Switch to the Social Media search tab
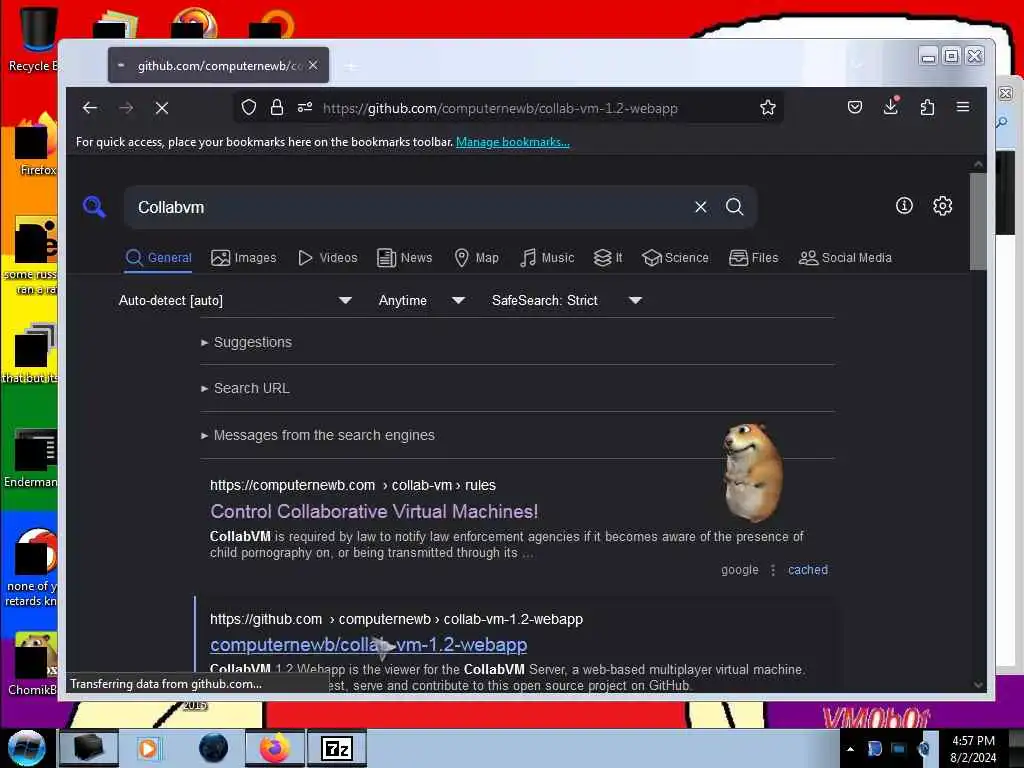This screenshot has height=768, width=1024. 845,258
